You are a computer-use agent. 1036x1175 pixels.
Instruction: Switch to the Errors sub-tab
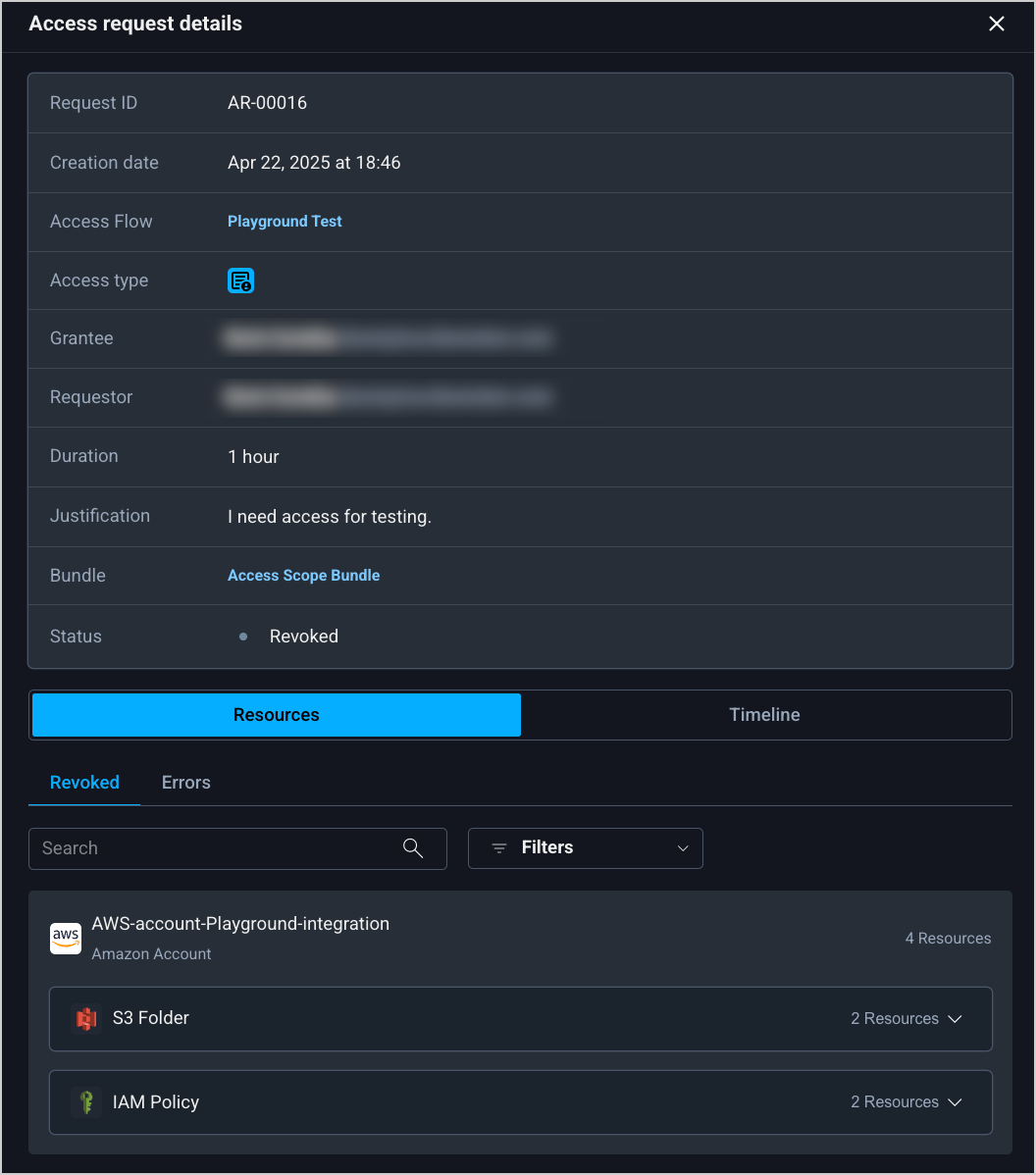coord(186,783)
